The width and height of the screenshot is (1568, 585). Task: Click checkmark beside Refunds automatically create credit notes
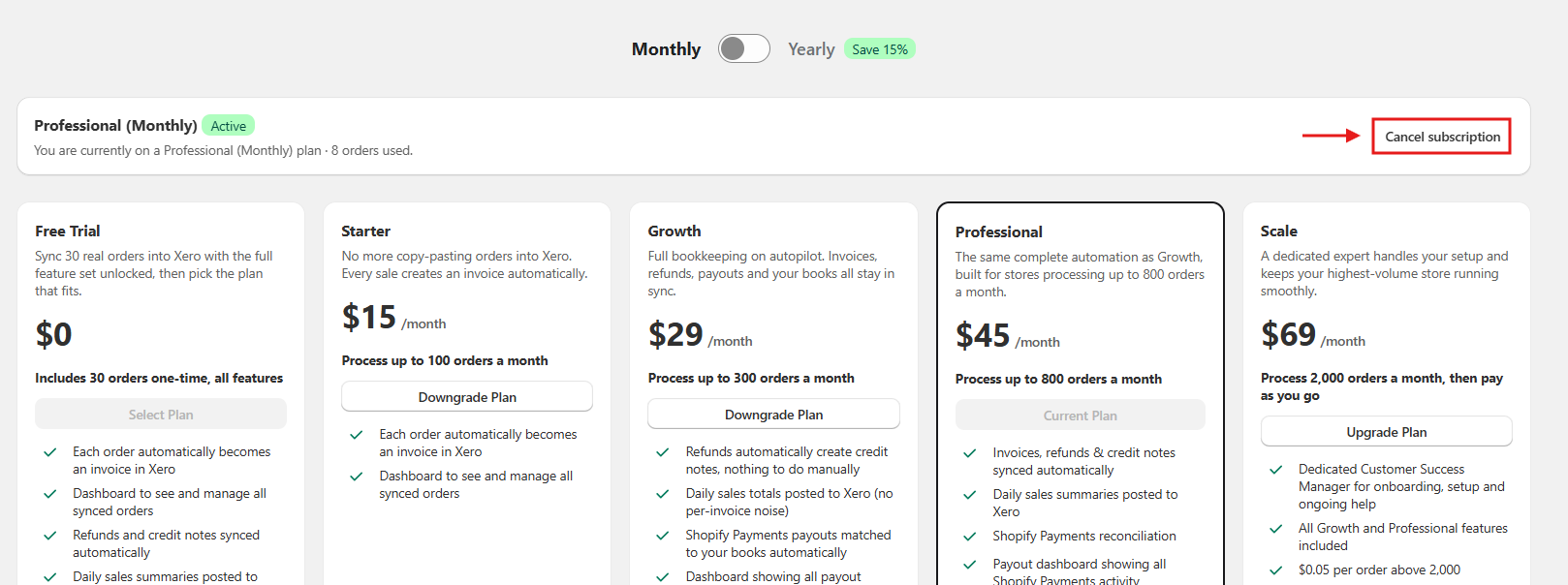663,452
